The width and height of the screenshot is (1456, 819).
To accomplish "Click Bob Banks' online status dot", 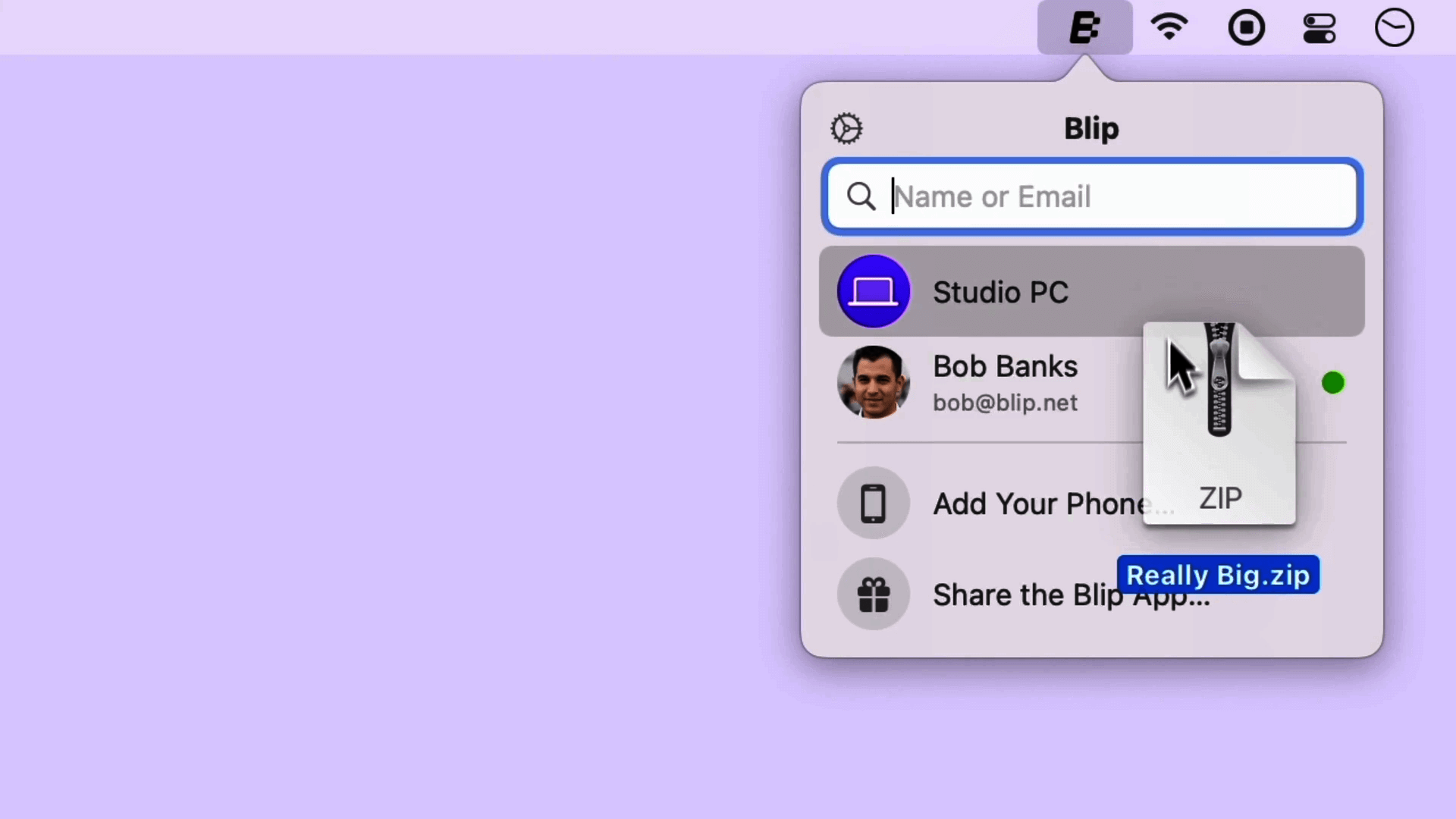I will (1333, 383).
